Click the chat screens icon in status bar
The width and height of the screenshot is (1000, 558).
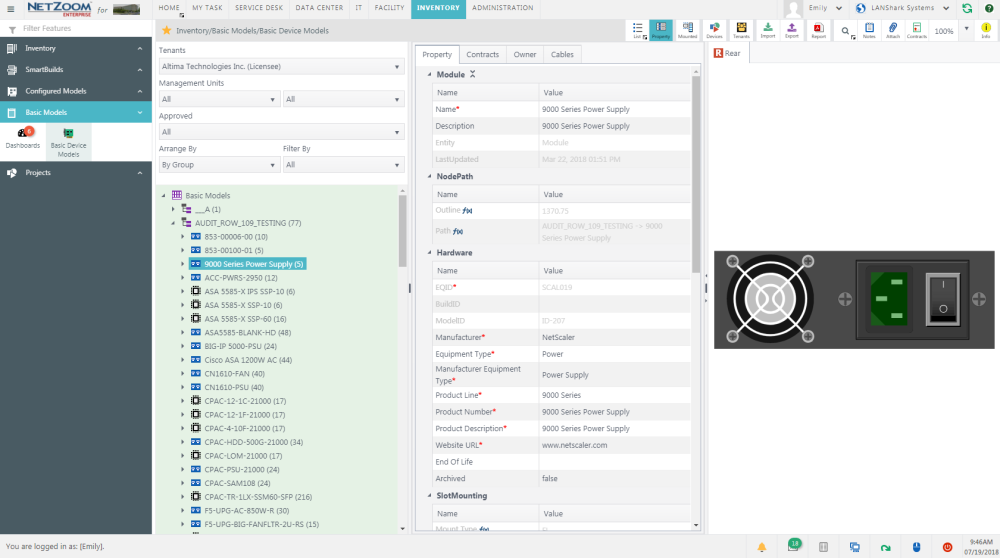[855, 547]
